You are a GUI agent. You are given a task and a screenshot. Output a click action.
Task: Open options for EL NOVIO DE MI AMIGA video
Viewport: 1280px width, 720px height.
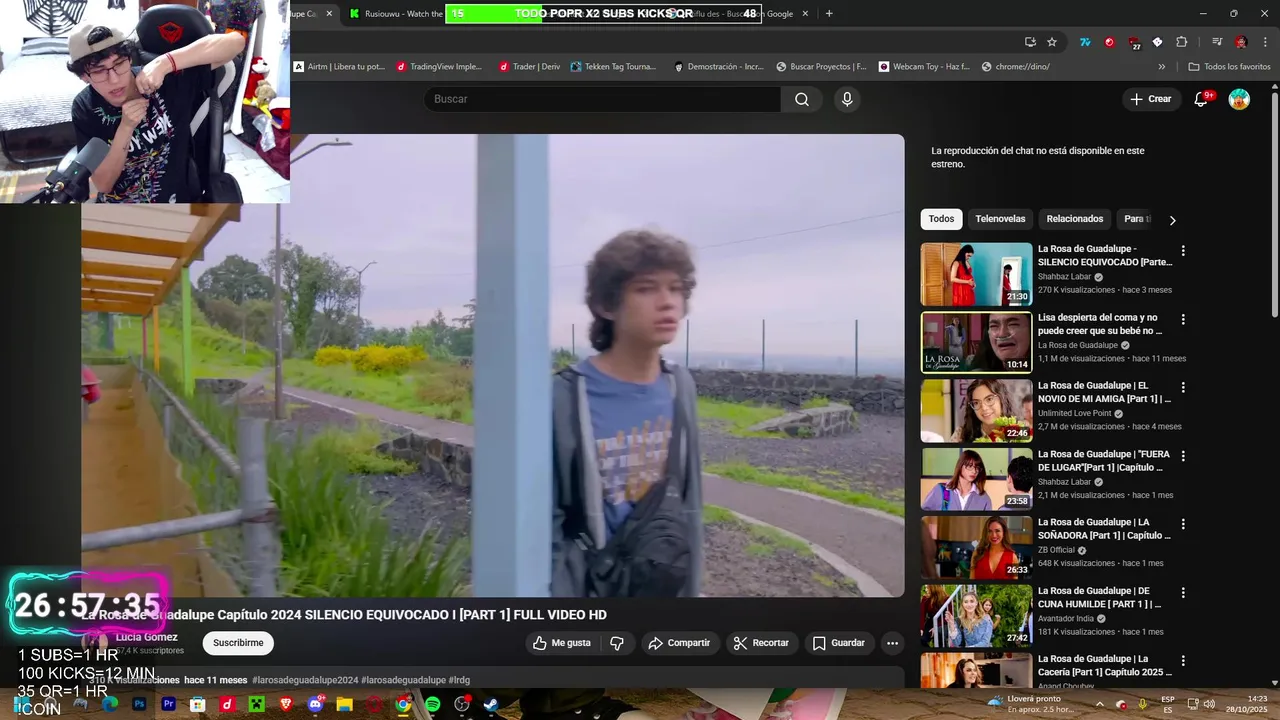1183,387
